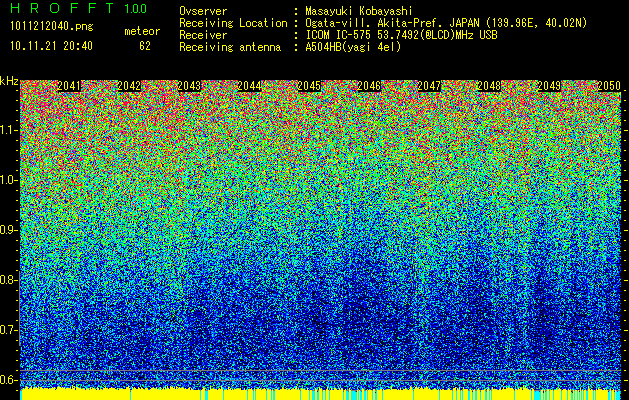Click the 2042 time marker label
Viewport: 629px width, 400px height.
129,86
